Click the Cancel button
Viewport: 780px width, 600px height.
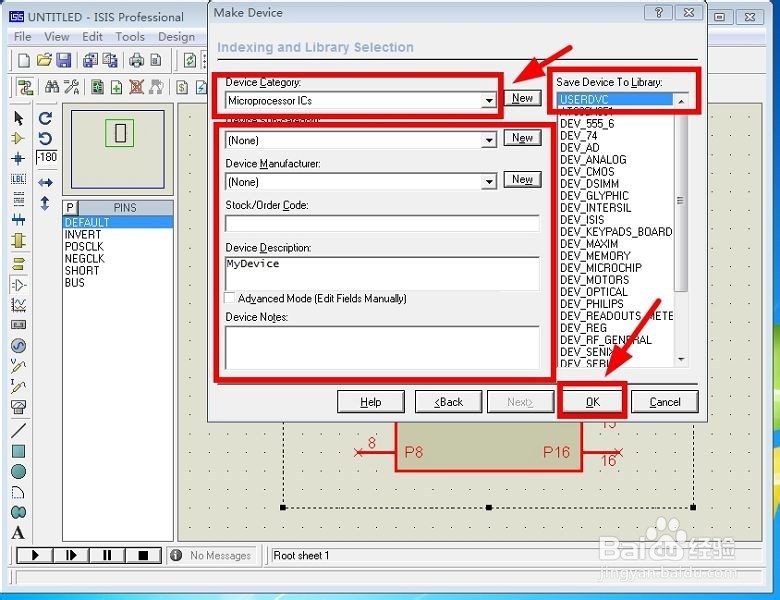click(x=665, y=401)
